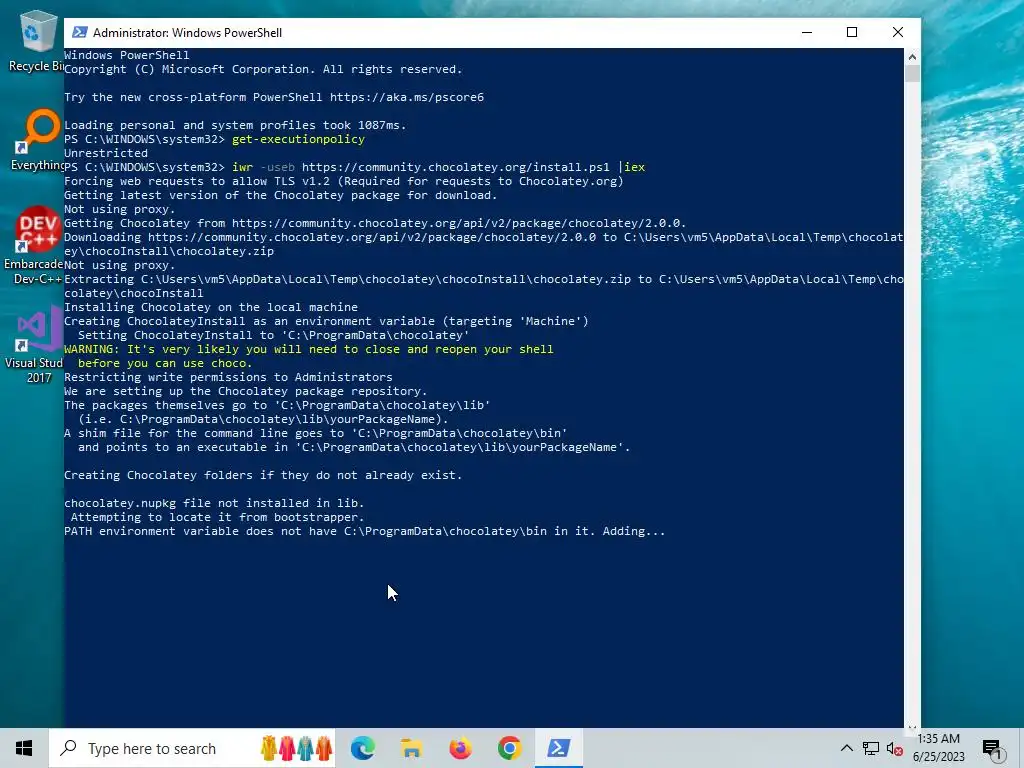1024x768 pixels.
Task: Click the taskbar search box
Action: pos(192,748)
